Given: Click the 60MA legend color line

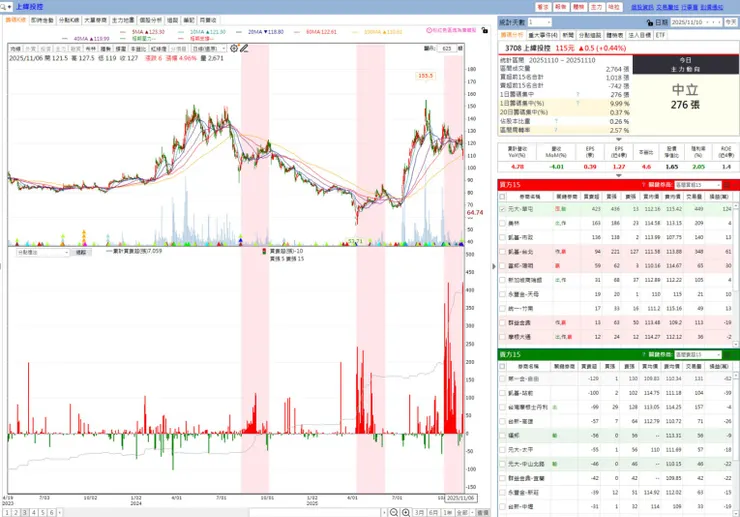Looking at the screenshot, I should tap(297, 32).
